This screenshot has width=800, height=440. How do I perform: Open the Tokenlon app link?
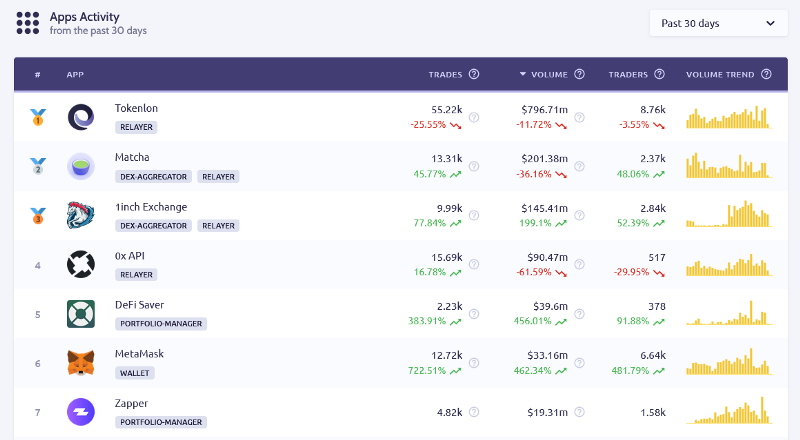(136, 108)
